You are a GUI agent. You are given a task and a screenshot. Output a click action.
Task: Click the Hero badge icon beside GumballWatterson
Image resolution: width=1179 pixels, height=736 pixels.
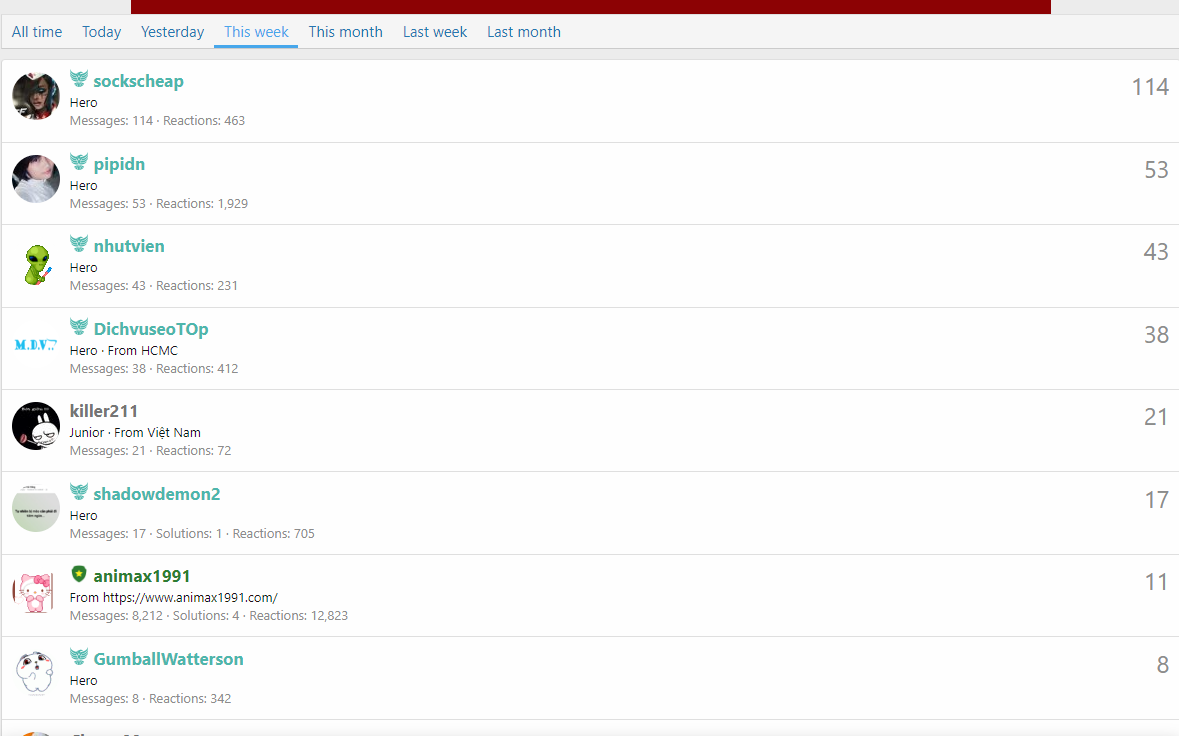[79, 656]
